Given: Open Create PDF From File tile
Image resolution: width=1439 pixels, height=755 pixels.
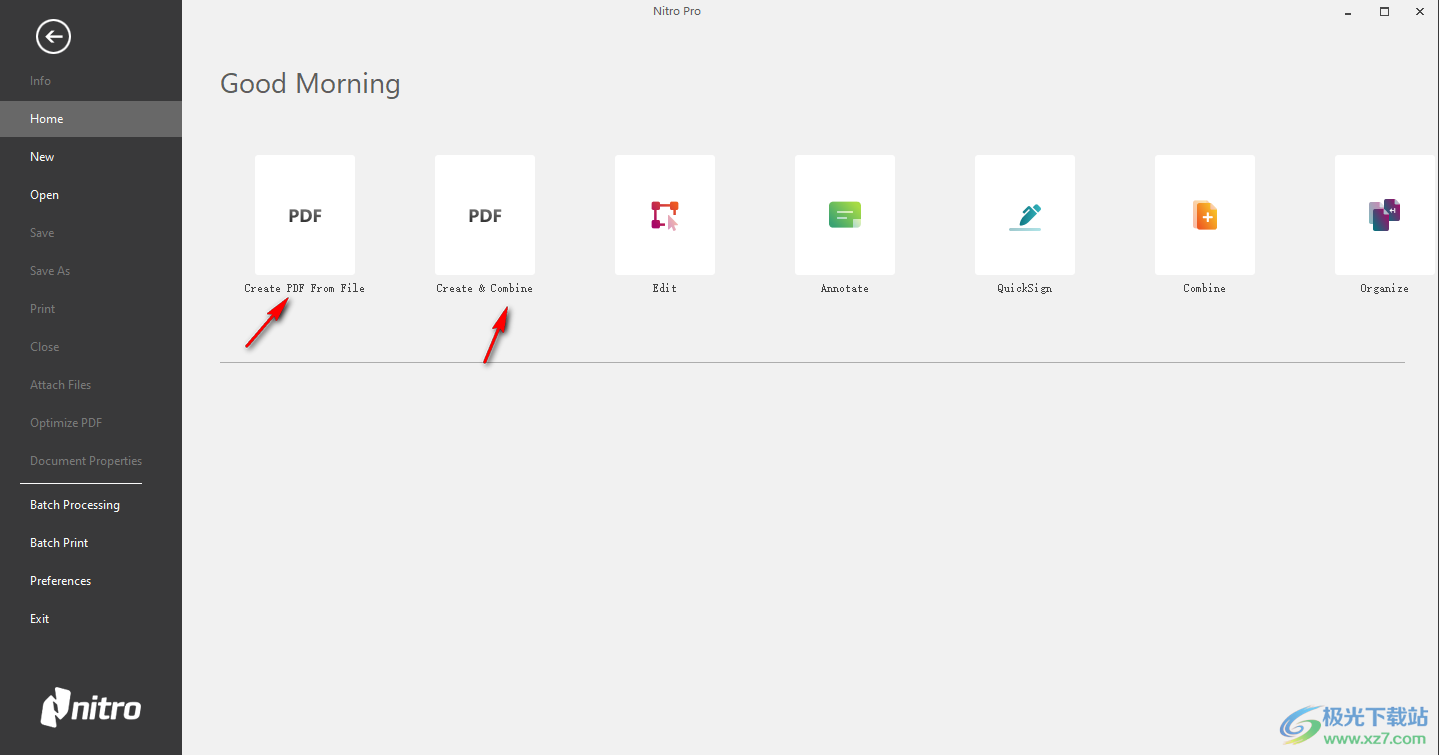Looking at the screenshot, I should [x=305, y=215].
